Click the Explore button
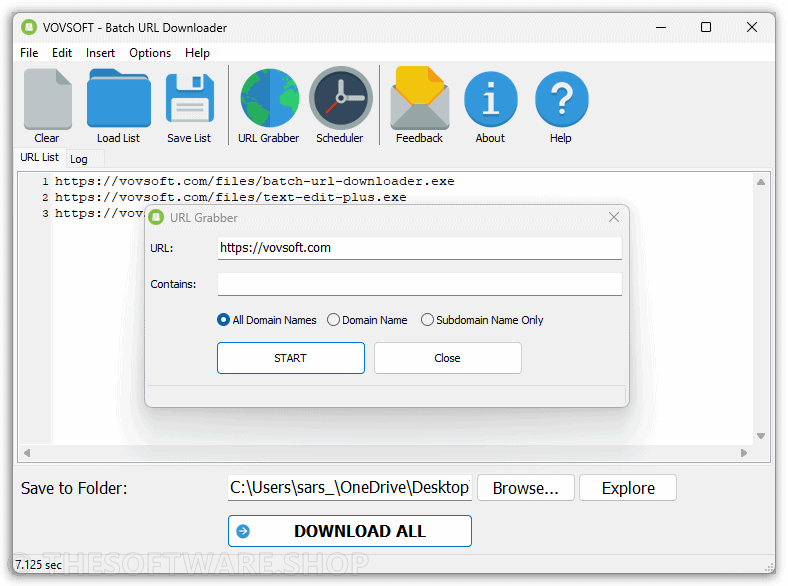 pos(628,487)
